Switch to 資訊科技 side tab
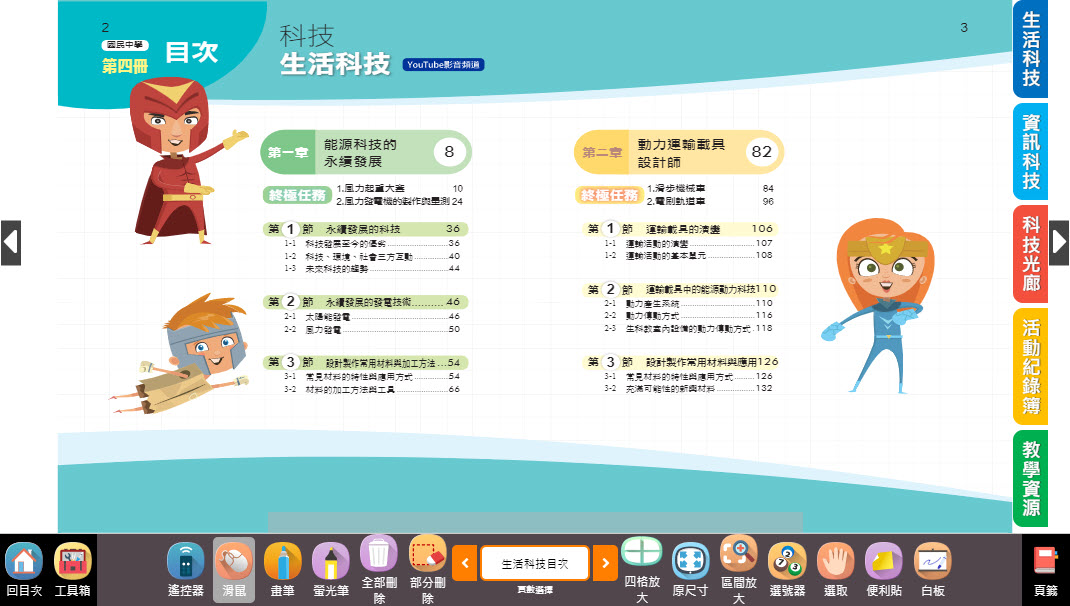 point(1030,152)
